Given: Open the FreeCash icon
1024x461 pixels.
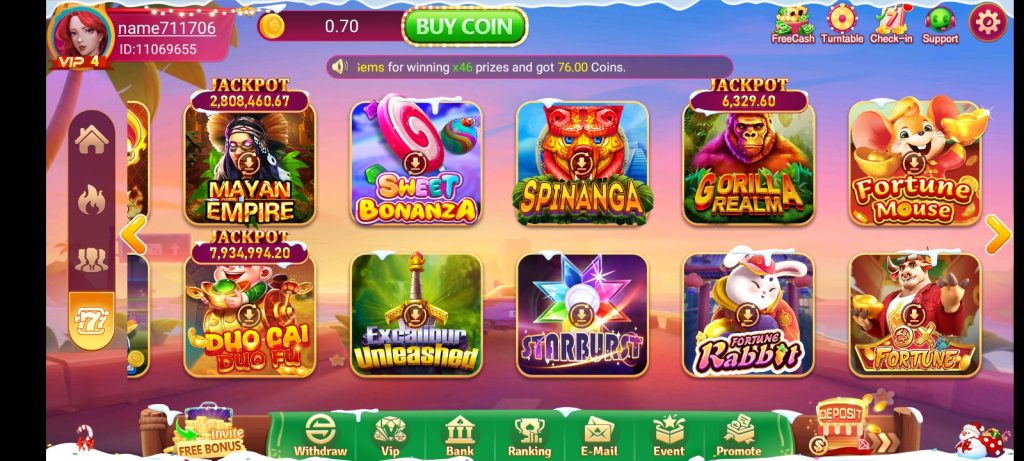Looking at the screenshot, I should [793, 25].
